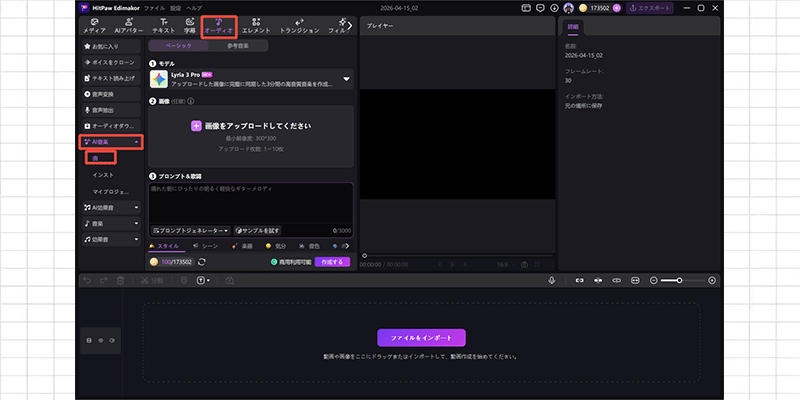Click the 作成する create button
Viewport: 800px width, 400px height.
(x=332, y=262)
